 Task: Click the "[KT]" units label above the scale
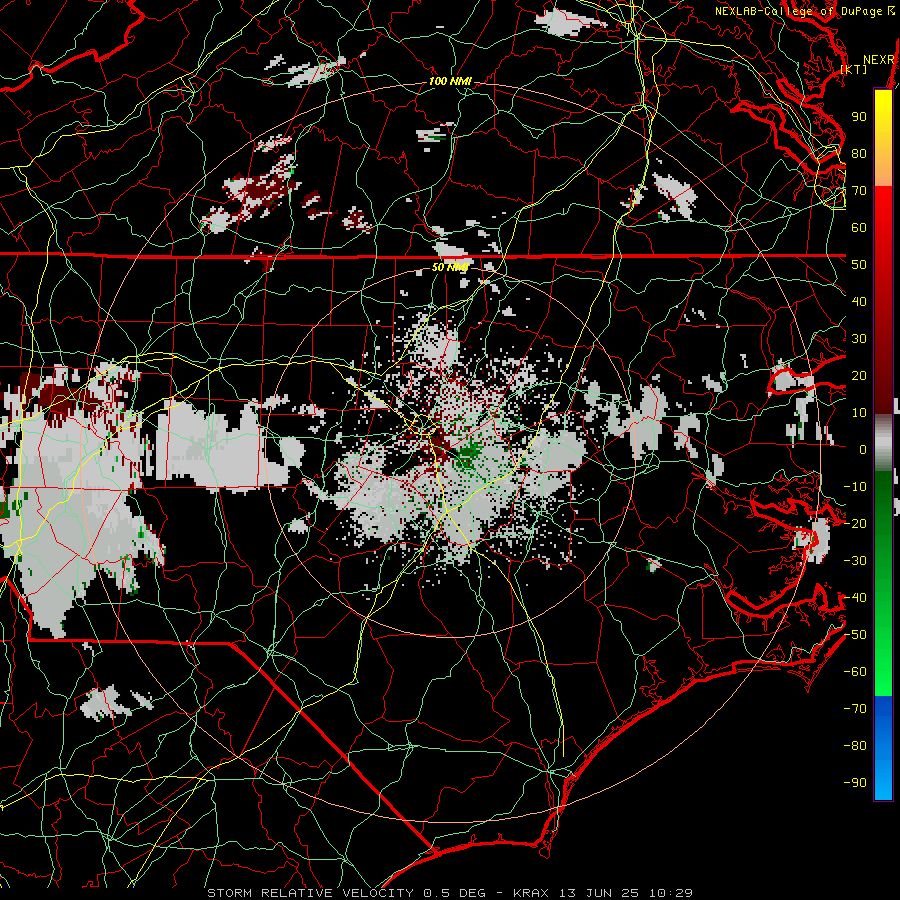point(854,69)
